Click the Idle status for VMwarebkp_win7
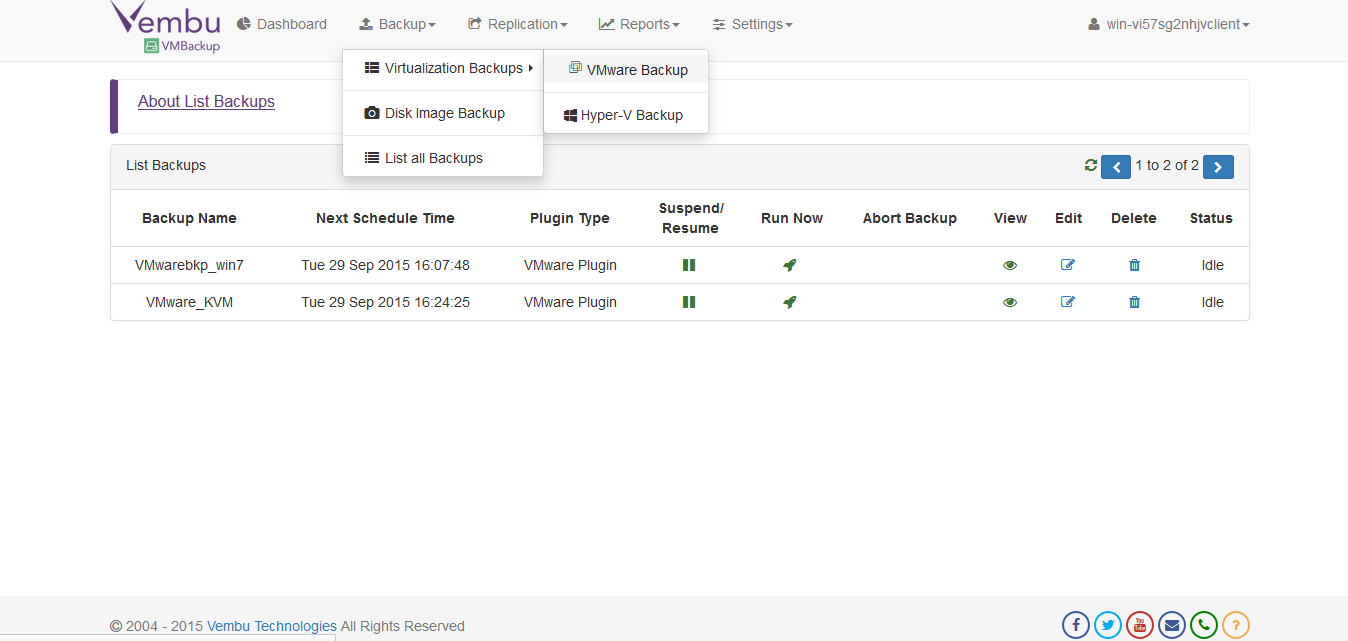Viewport: 1348px width, 641px height. click(1212, 265)
